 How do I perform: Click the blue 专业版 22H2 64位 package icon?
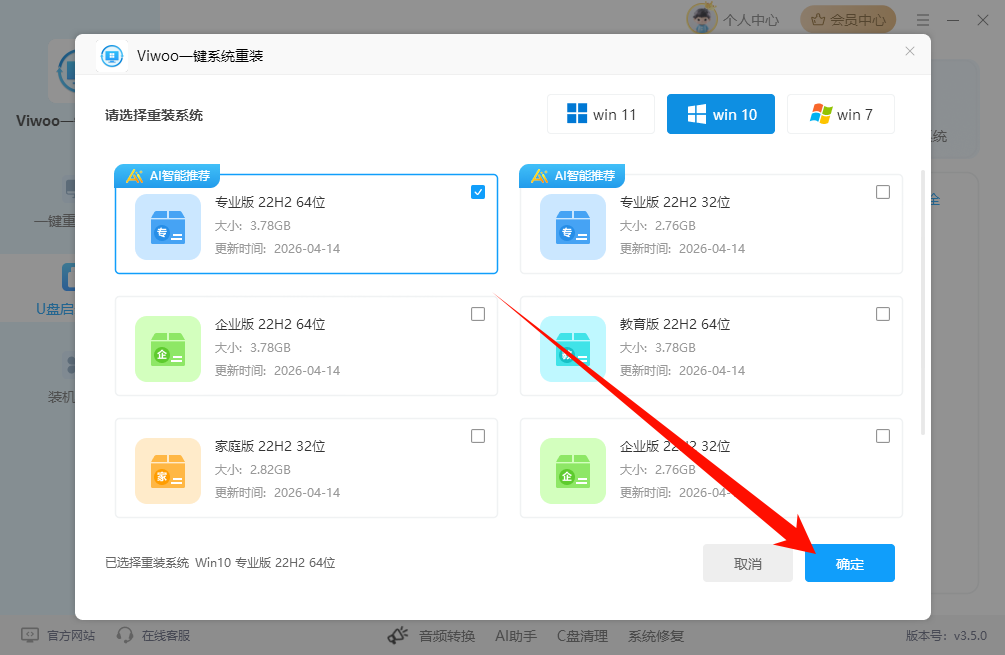coord(168,227)
